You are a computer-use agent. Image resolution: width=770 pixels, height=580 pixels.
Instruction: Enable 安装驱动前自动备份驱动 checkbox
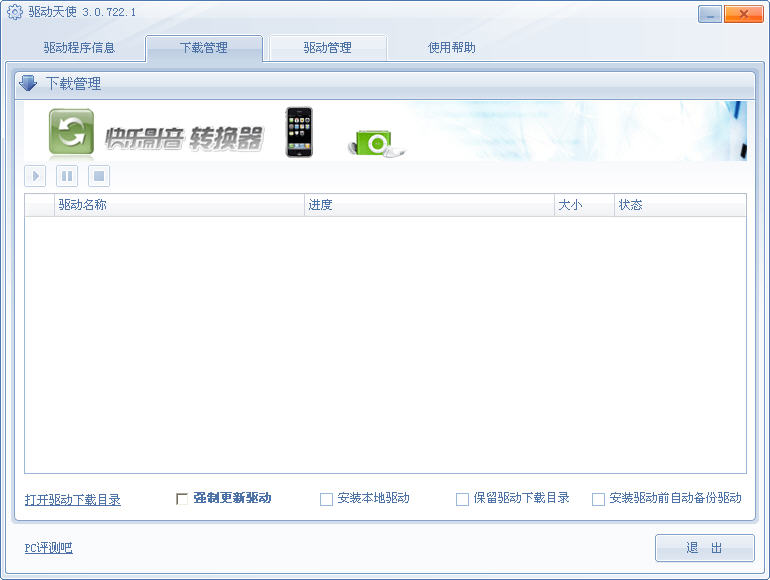click(598, 499)
